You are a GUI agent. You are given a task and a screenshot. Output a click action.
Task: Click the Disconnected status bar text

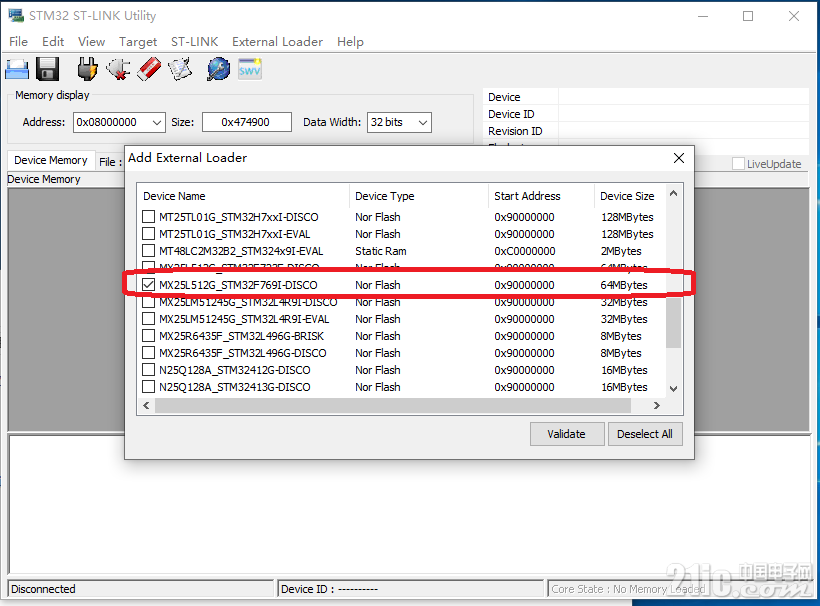(x=43, y=589)
